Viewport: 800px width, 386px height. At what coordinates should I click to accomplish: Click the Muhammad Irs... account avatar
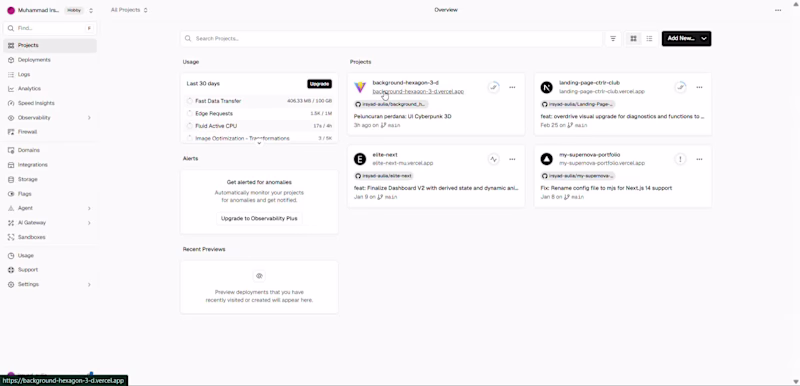11,10
